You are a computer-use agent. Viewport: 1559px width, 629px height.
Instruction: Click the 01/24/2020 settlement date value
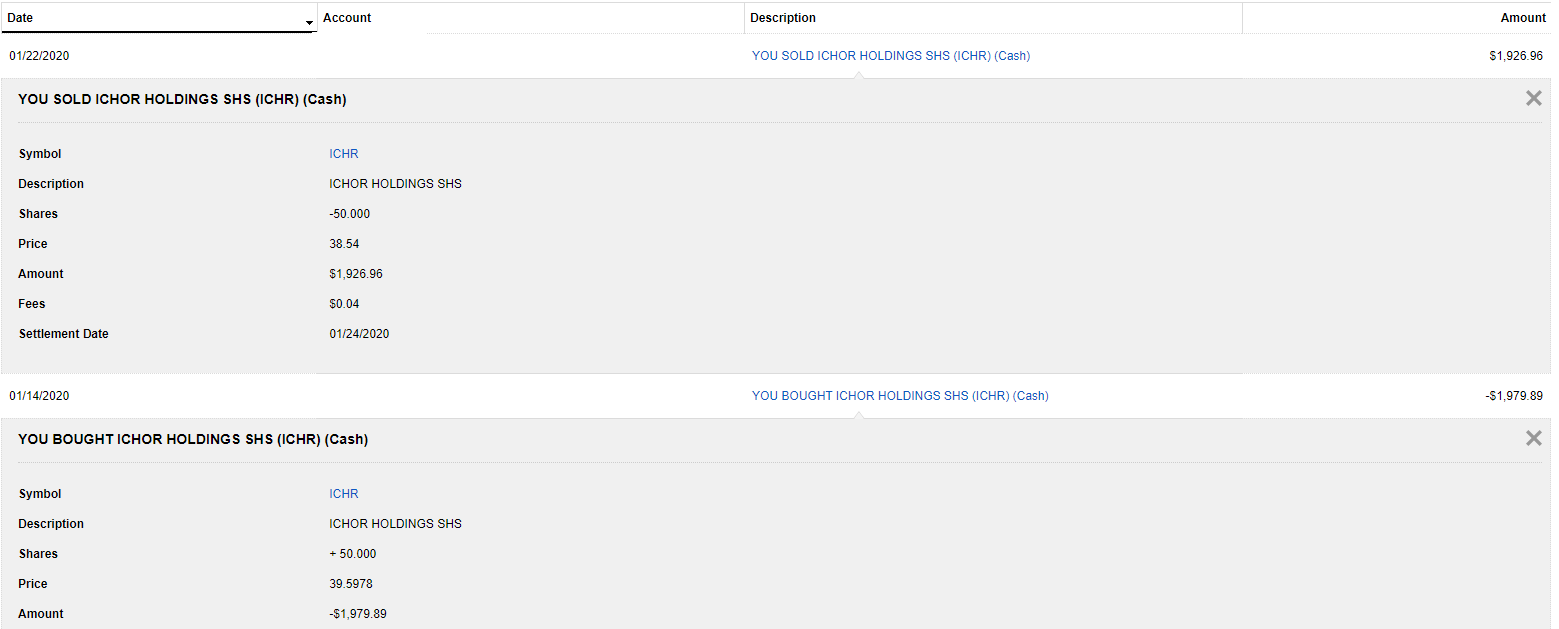click(x=359, y=334)
